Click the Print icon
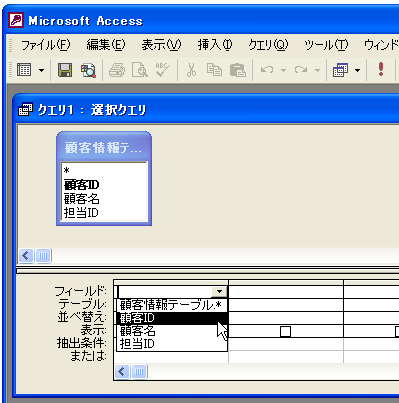Screen dimensions: 399x403 coord(117,70)
